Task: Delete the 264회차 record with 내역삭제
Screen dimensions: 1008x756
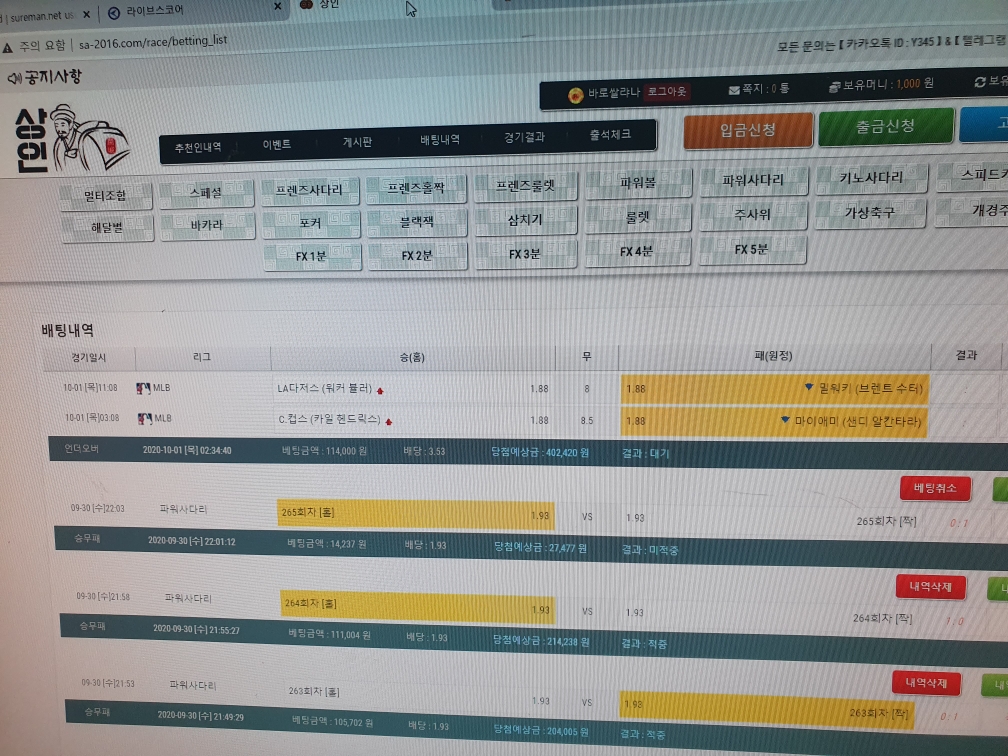Action: pos(930,586)
